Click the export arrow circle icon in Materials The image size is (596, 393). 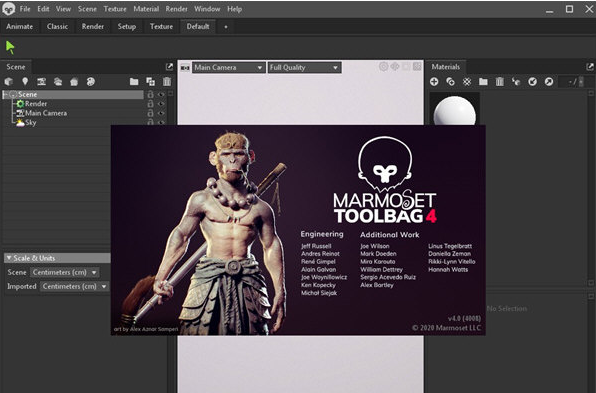[548, 81]
